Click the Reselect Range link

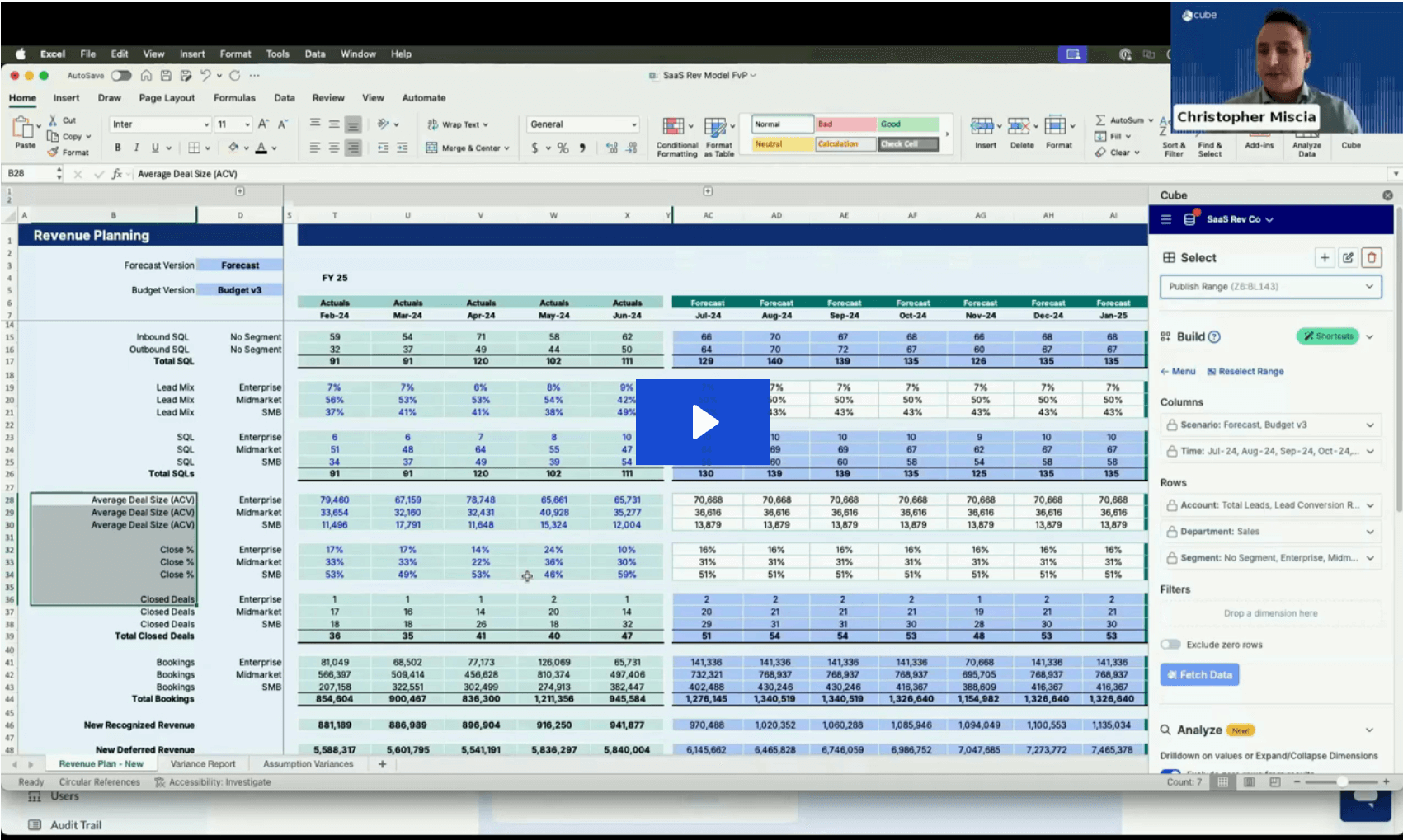pyautogui.click(x=1245, y=372)
